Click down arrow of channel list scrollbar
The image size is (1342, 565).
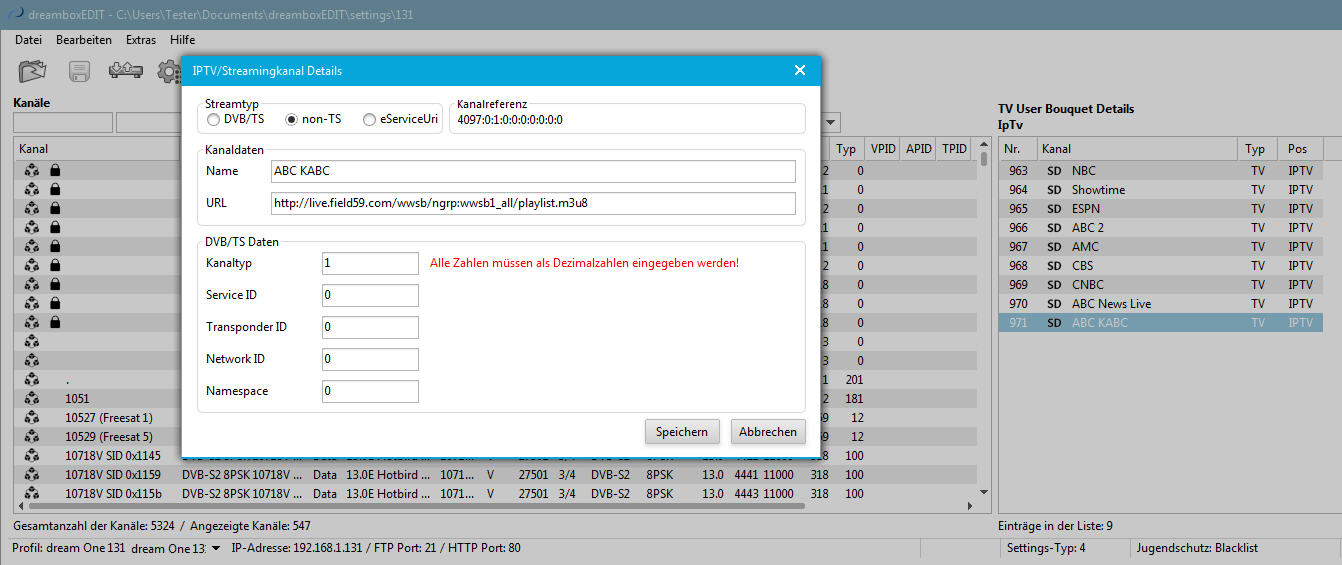click(983, 492)
